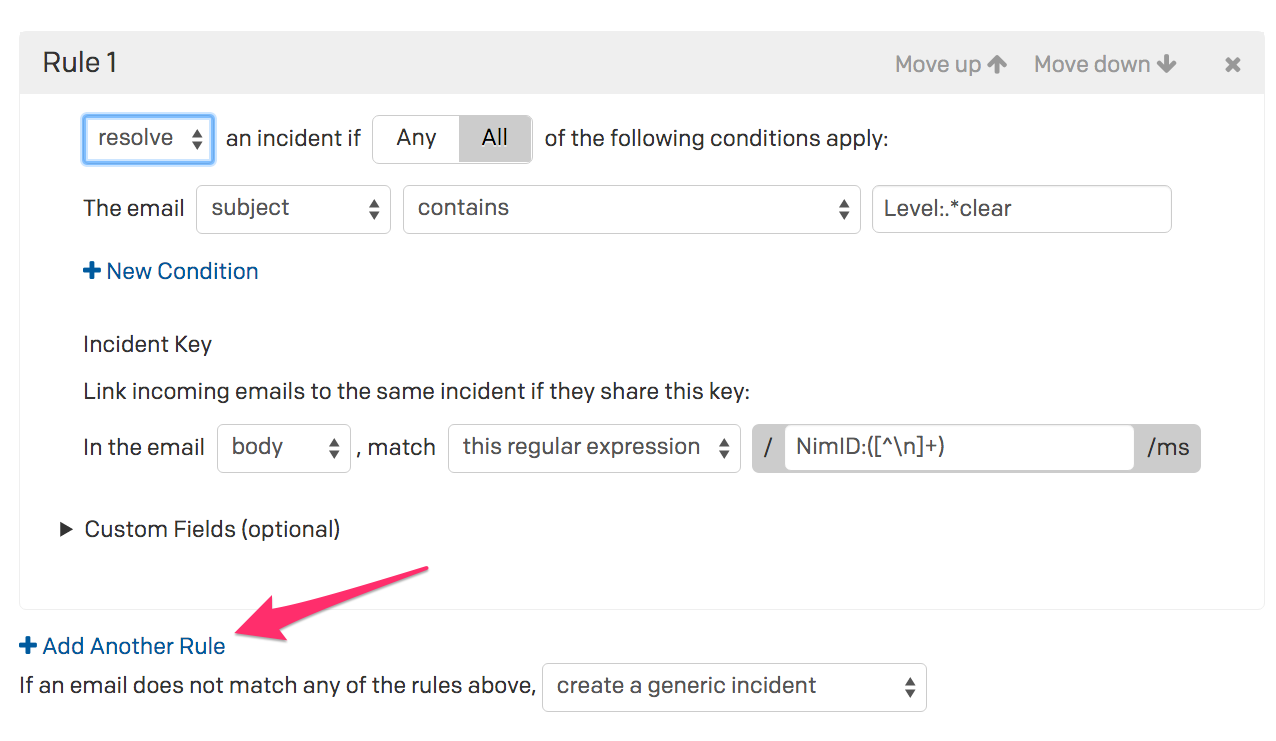Open the 'create a generic incident' dropdown
Viewport: 1276px width, 741px height.
pos(734,687)
